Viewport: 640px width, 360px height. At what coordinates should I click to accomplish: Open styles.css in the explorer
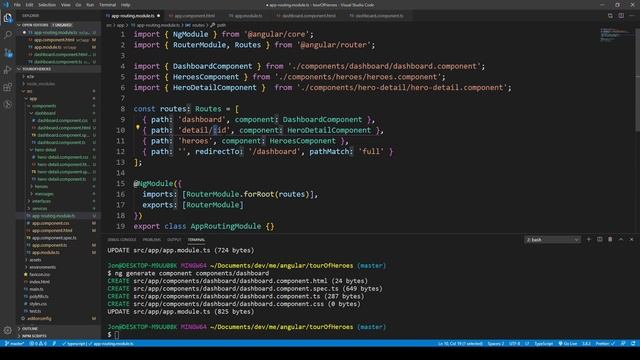point(38,304)
